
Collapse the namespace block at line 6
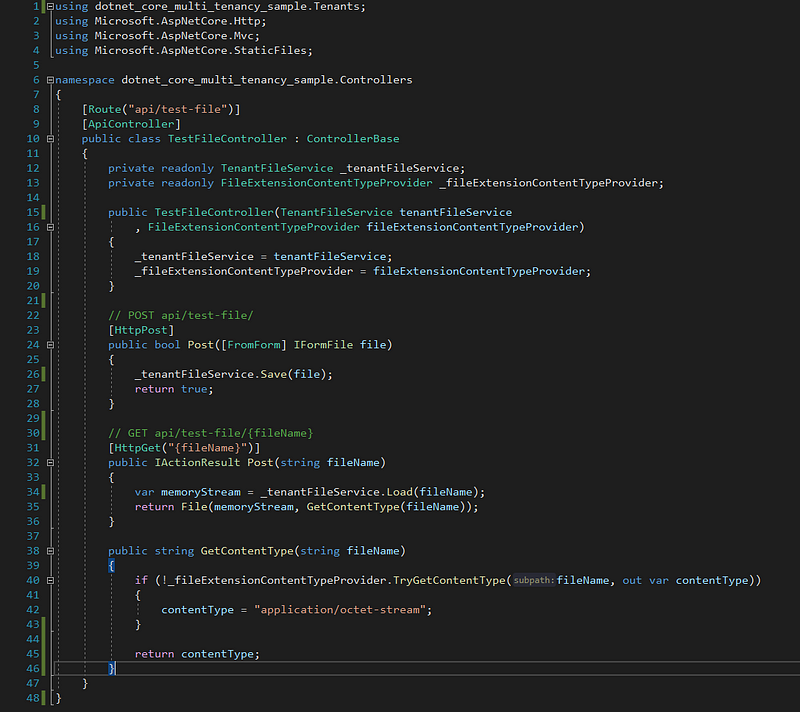pyautogui.click(x=51, y=80)
